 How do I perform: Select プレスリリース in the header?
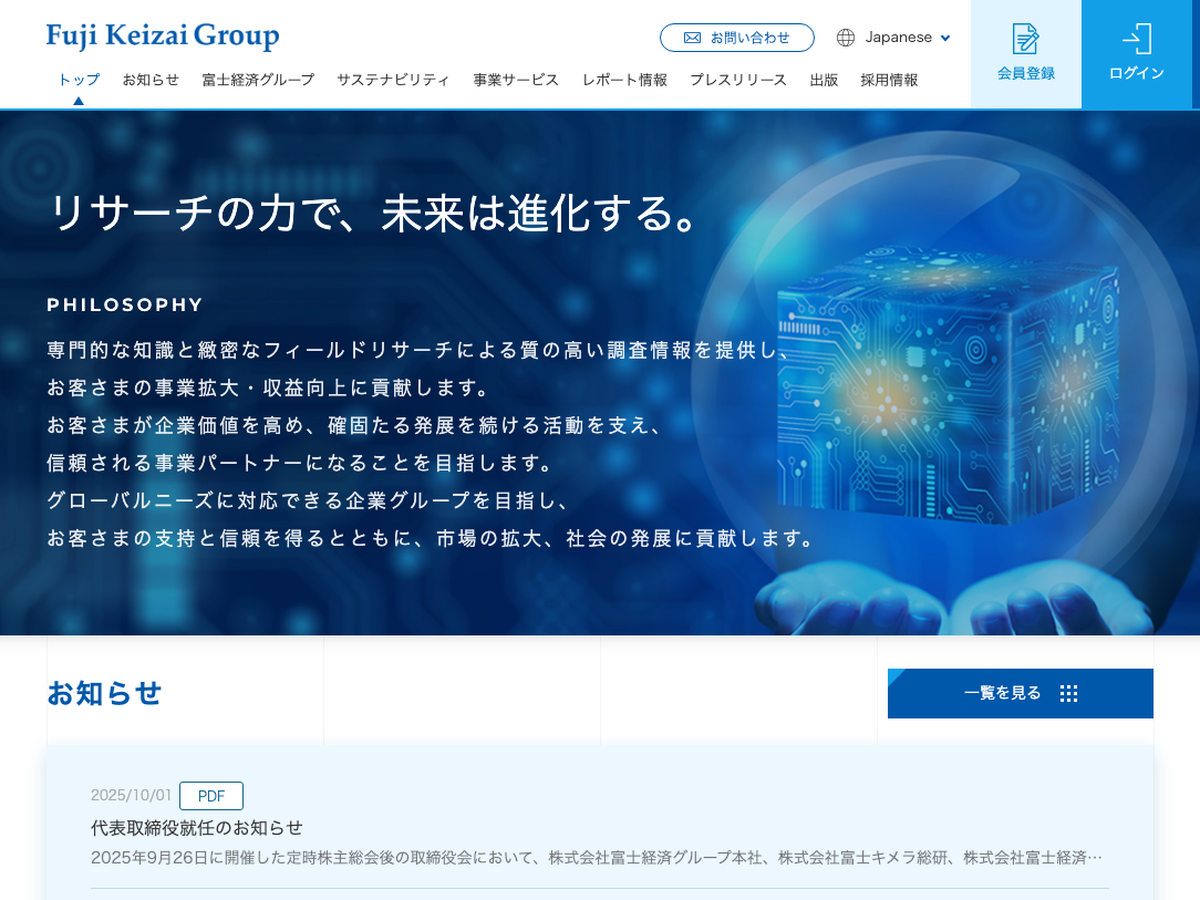738,80
